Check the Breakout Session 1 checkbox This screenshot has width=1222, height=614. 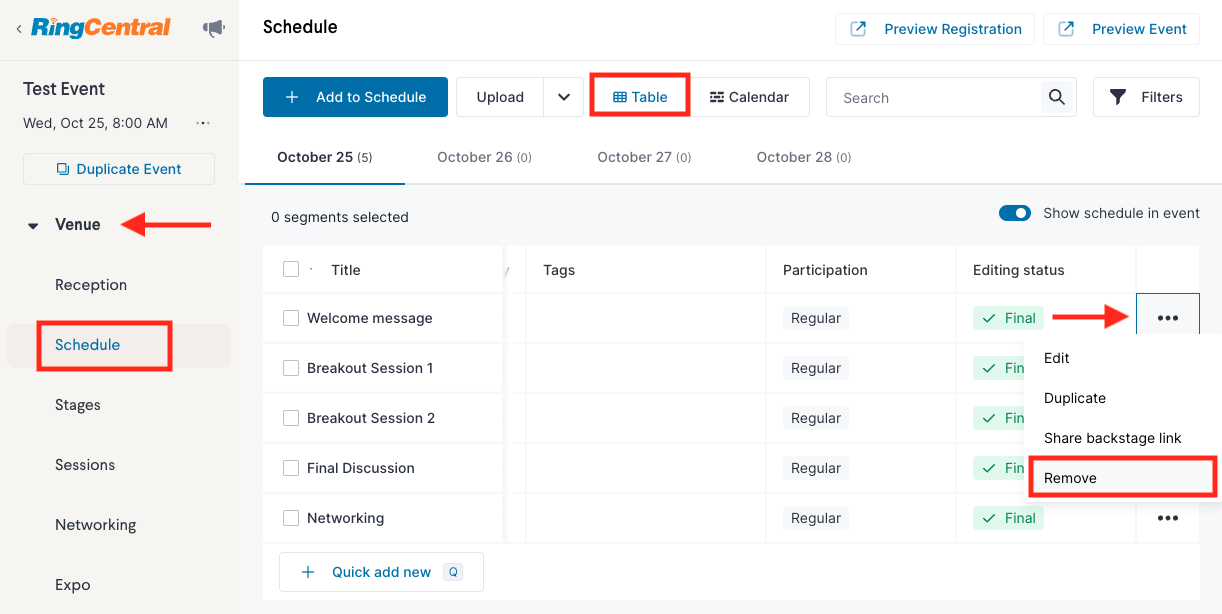point(291,368)
